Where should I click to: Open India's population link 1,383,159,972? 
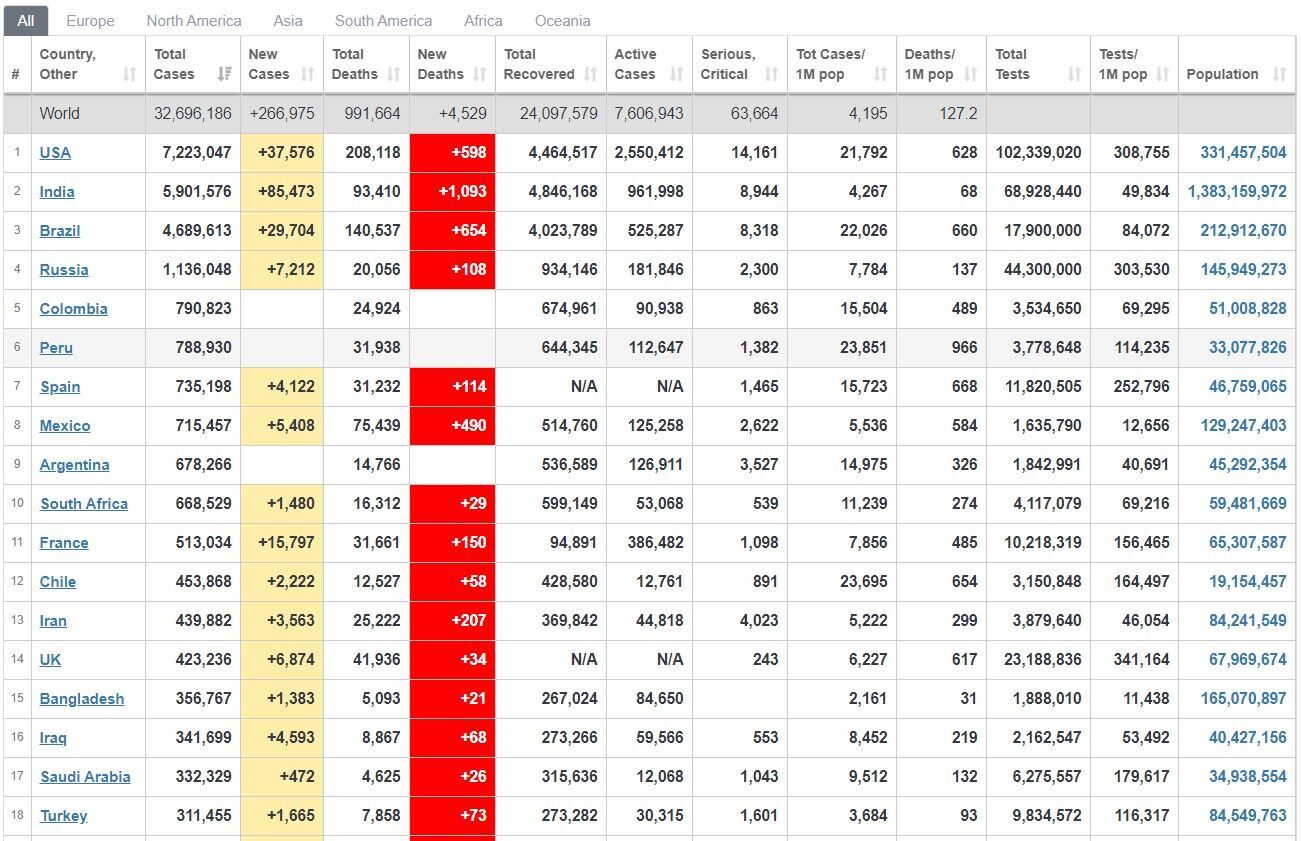[1237, 192]
